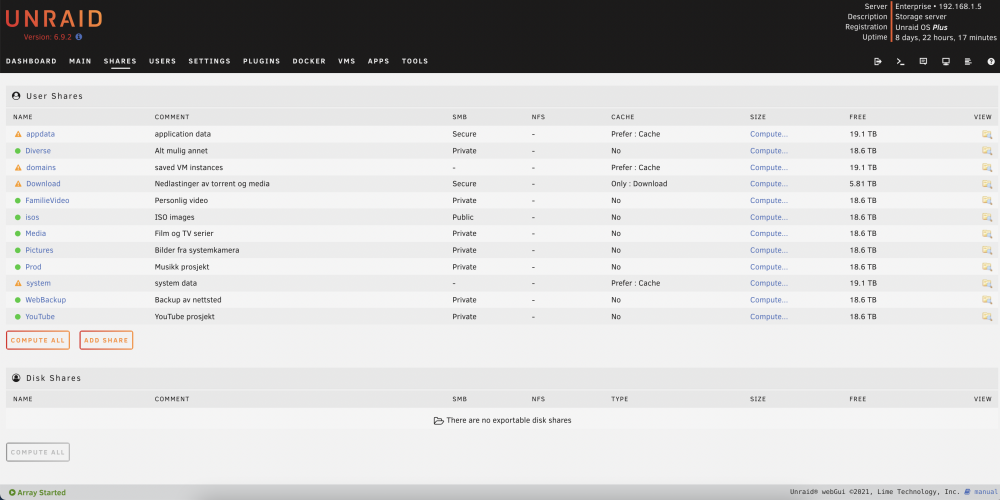Click warning triangle icon beside domains
Screen dimensions: 1000x500
coord(18,168)
